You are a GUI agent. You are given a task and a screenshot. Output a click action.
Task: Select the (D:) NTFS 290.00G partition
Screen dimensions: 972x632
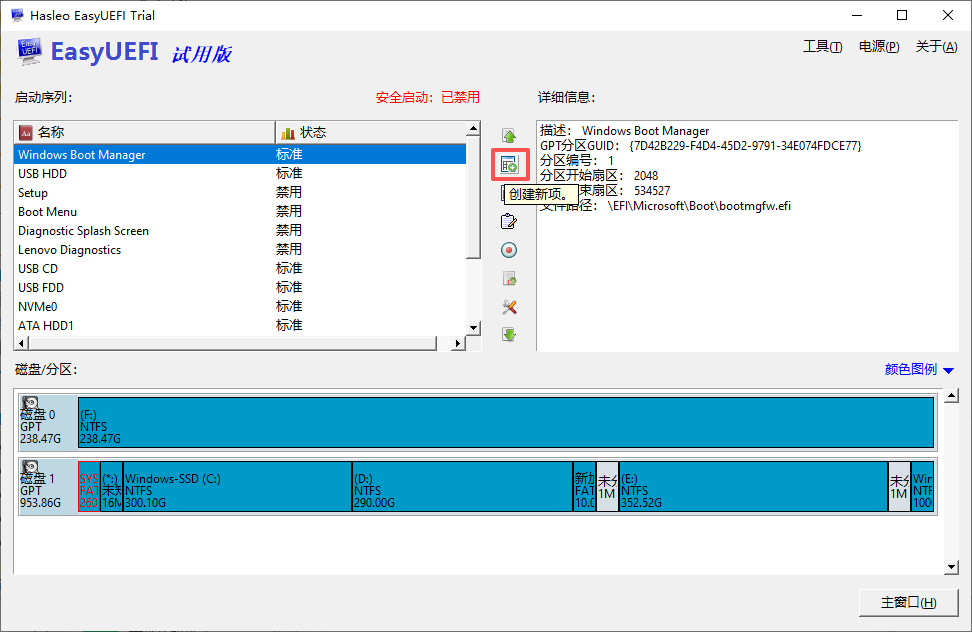point(462,486)
